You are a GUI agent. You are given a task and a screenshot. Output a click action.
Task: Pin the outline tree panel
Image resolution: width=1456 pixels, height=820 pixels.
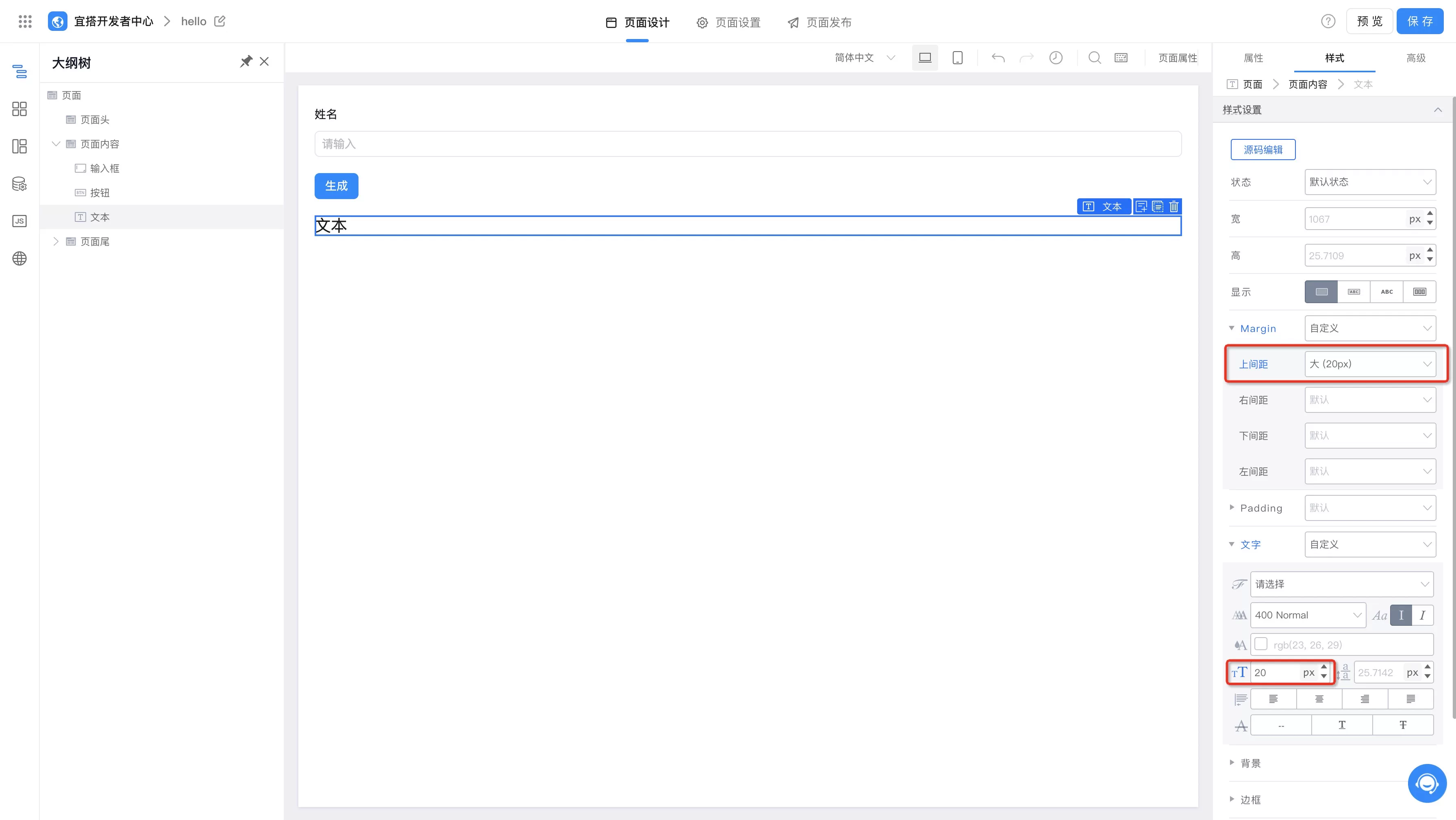pyautogui.click(x=246, y=62)
